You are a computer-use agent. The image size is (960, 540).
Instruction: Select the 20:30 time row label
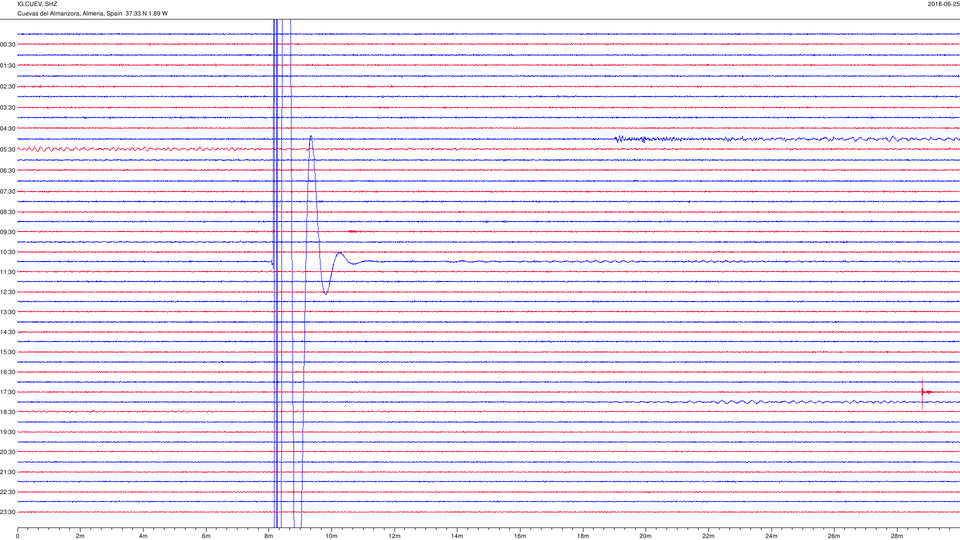8,452
